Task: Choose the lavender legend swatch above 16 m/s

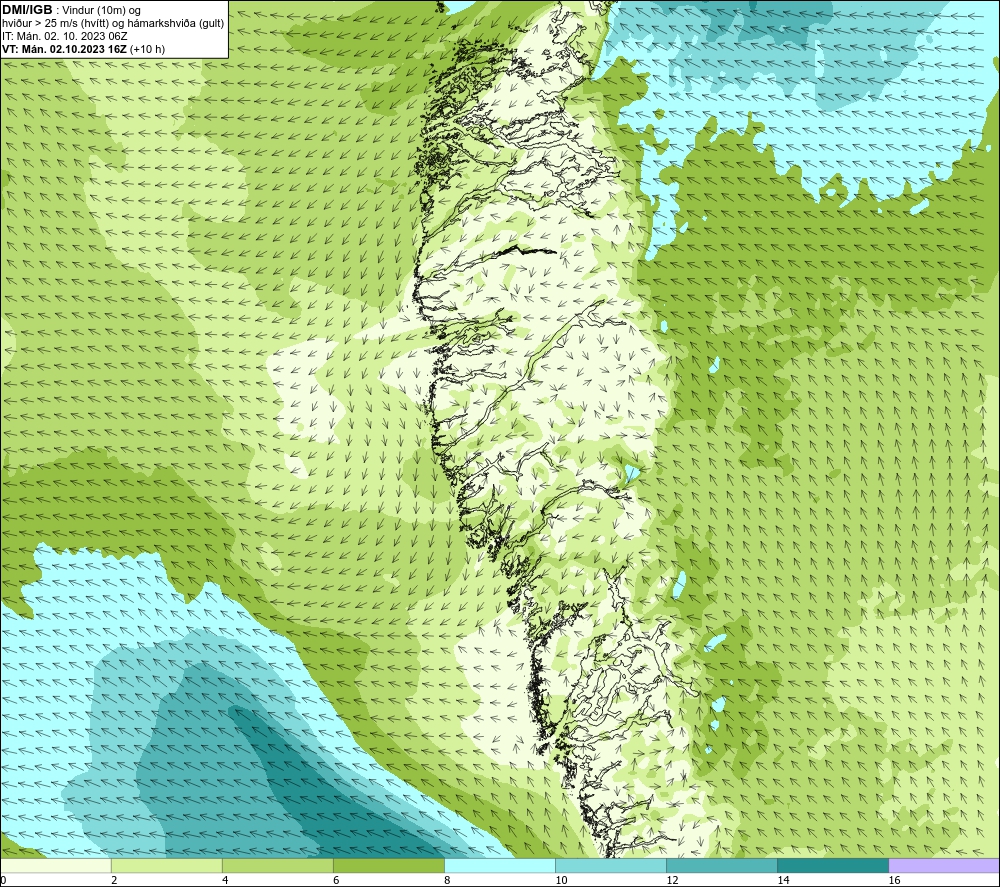Action: point(944,865)
